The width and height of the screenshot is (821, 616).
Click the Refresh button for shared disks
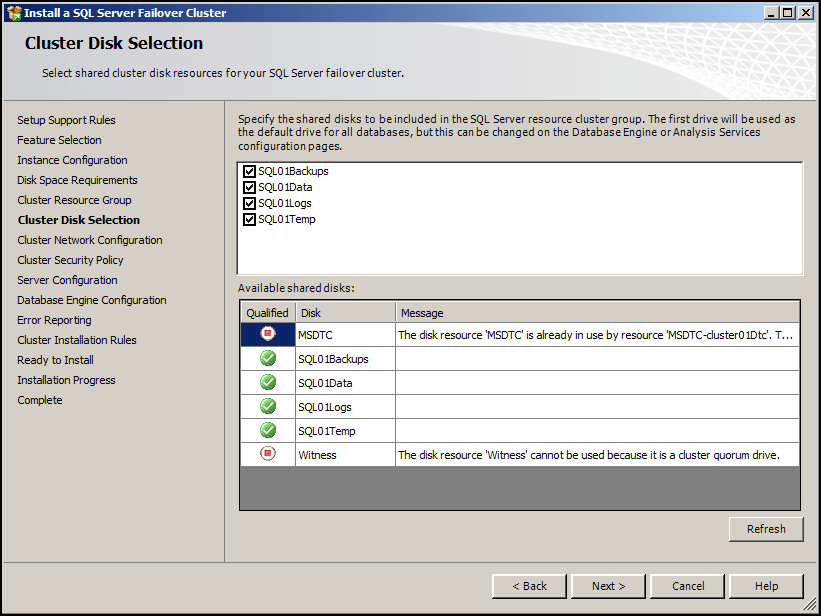766,529
